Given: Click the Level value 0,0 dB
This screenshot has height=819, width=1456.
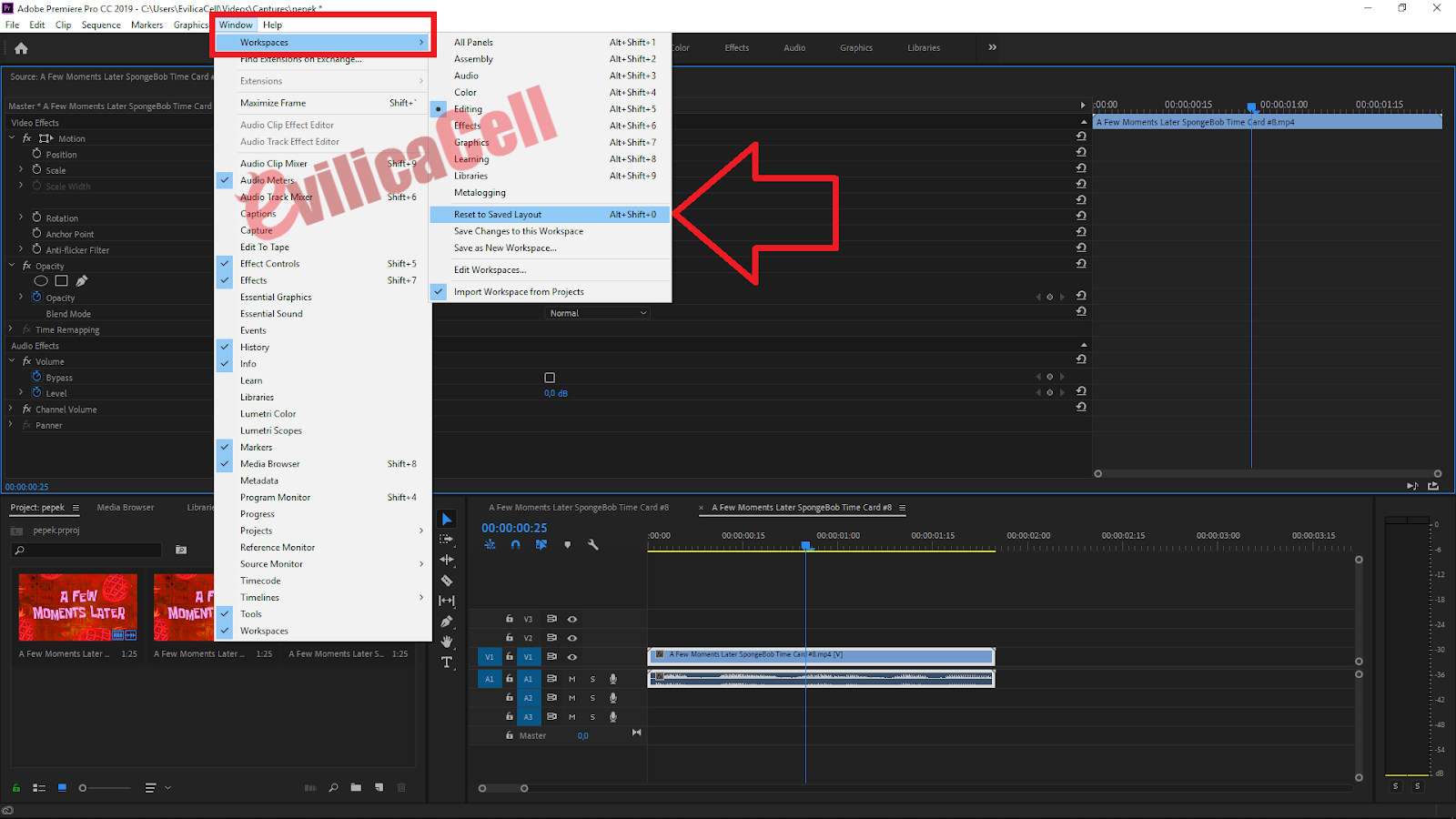Looking at the screenshot, I should click(x=556, y=393).
